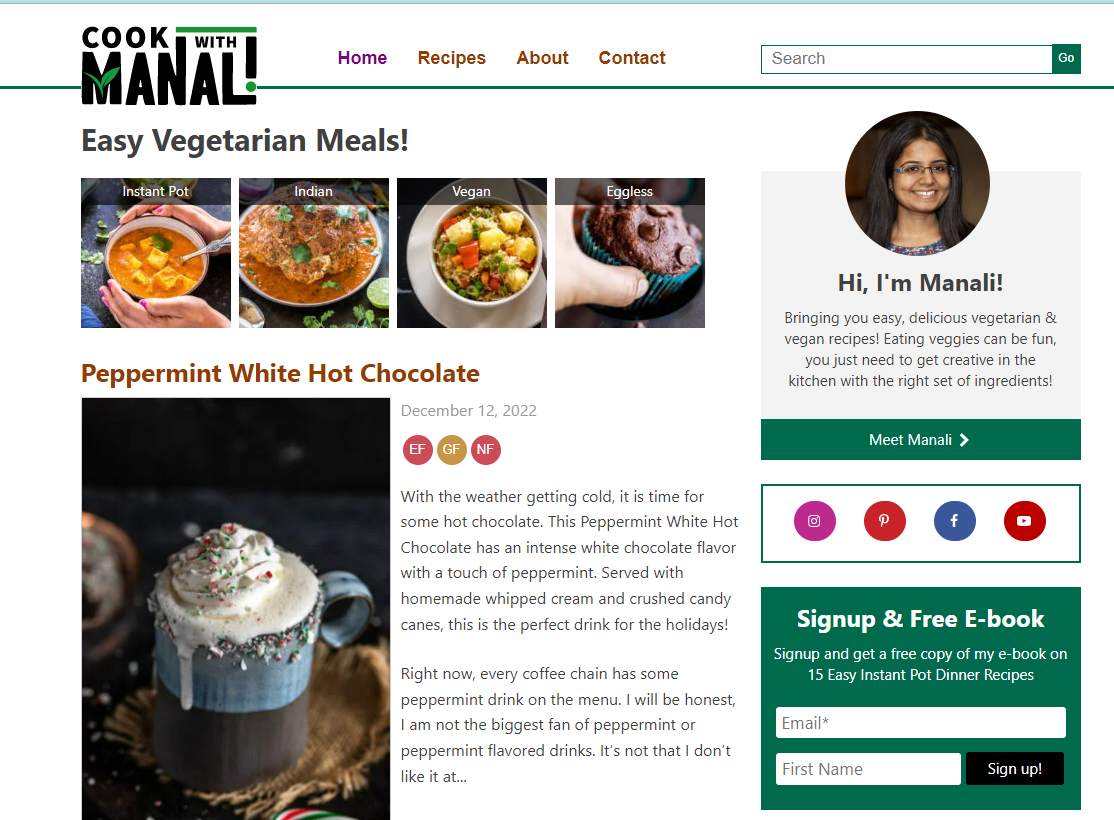The height and width of the screenshot is (820, 1114).
Task: Open the Home menu item
Action: pyautogui.click(x=362, y=58)
